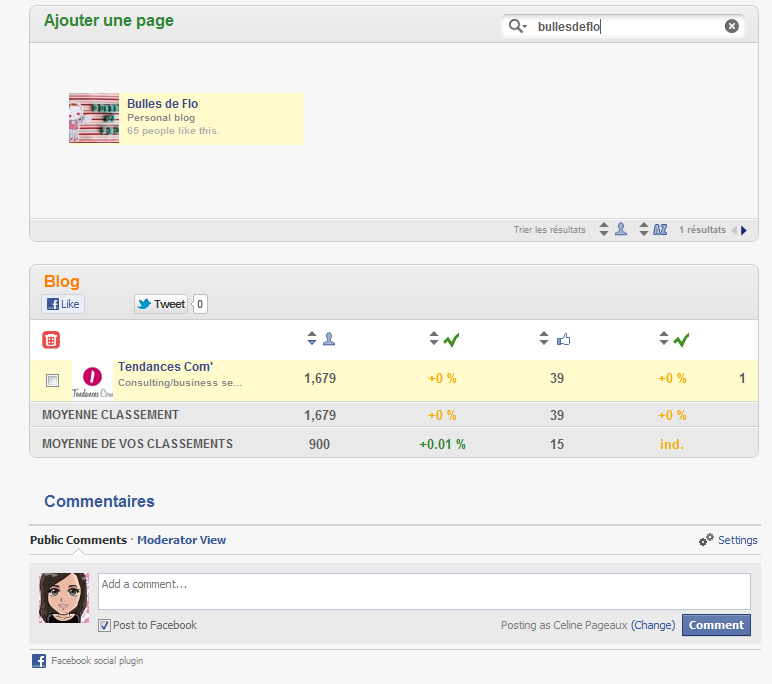Viewport: 772px width, 684px height.
Task: Click the 1 résultats count text
Action: (702, 229)
